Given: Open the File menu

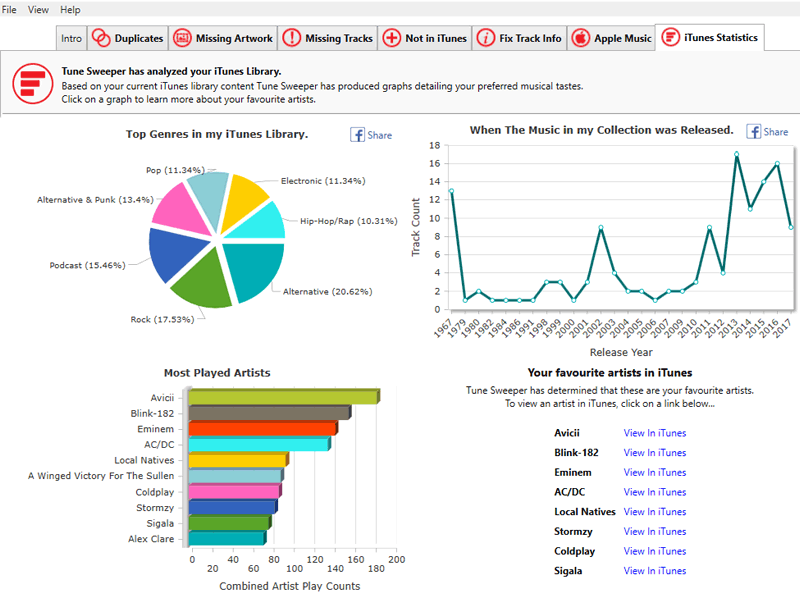Looking at the screenshot, I should coord(9,10).
